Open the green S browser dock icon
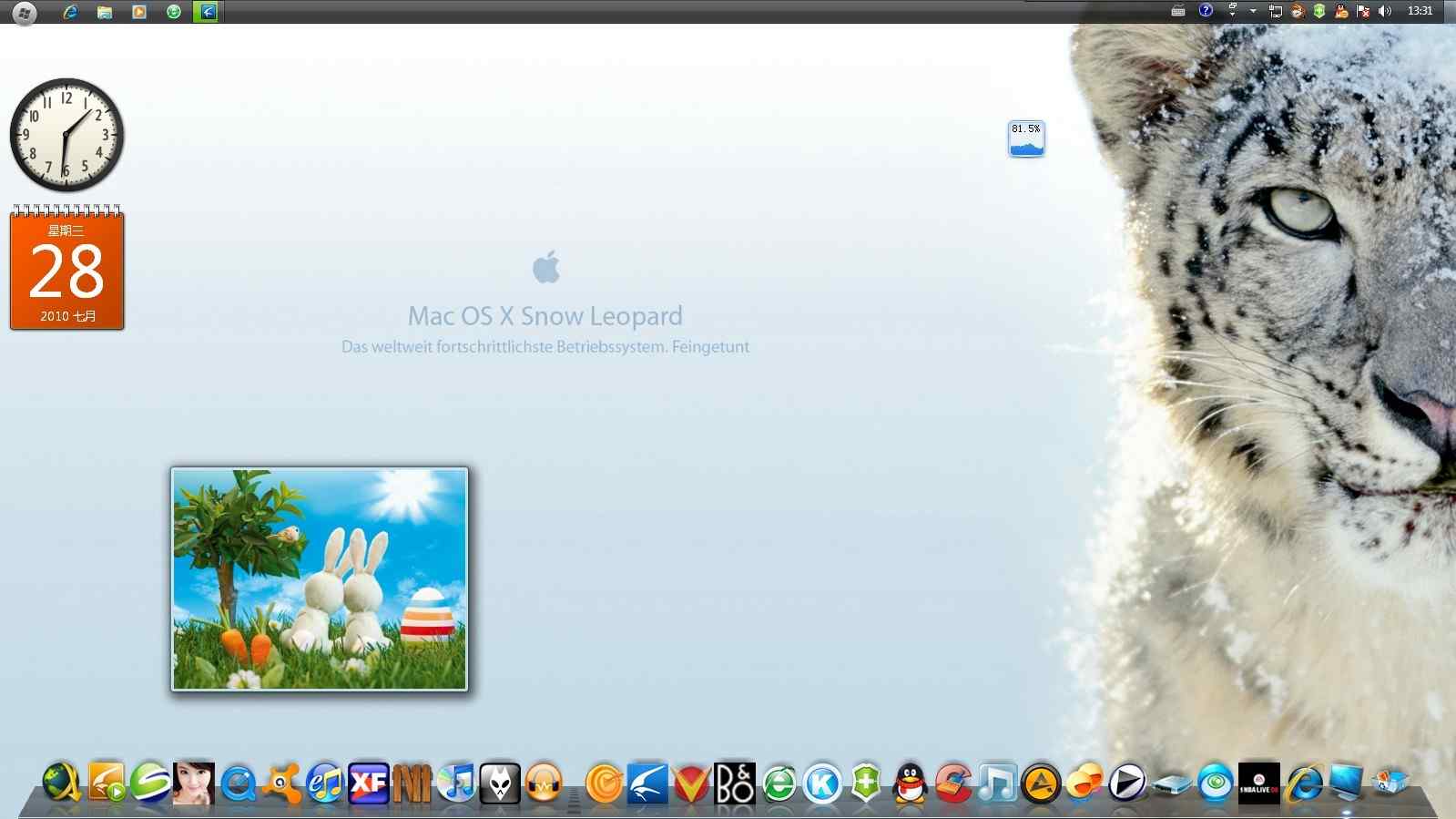Image resolution: width=1456 pixels, height=819 pixels. (x=150, y=783)
